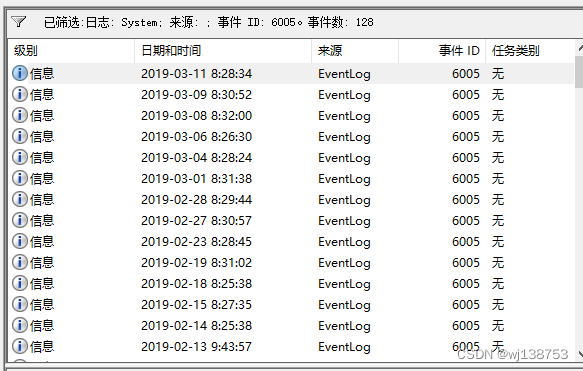The width and height of the screenshot is (583, 371).
Task: Click EventLog source in 2019-02-28 row
Action: tap(344, 200)
